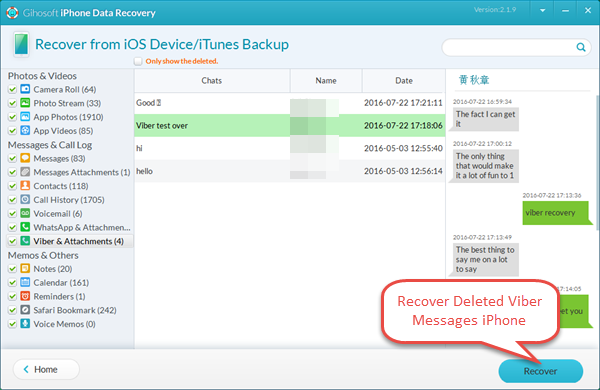Open the title bar dropdown arrow menu
This screenshot has height=390, width=600.
pos(543,11)
